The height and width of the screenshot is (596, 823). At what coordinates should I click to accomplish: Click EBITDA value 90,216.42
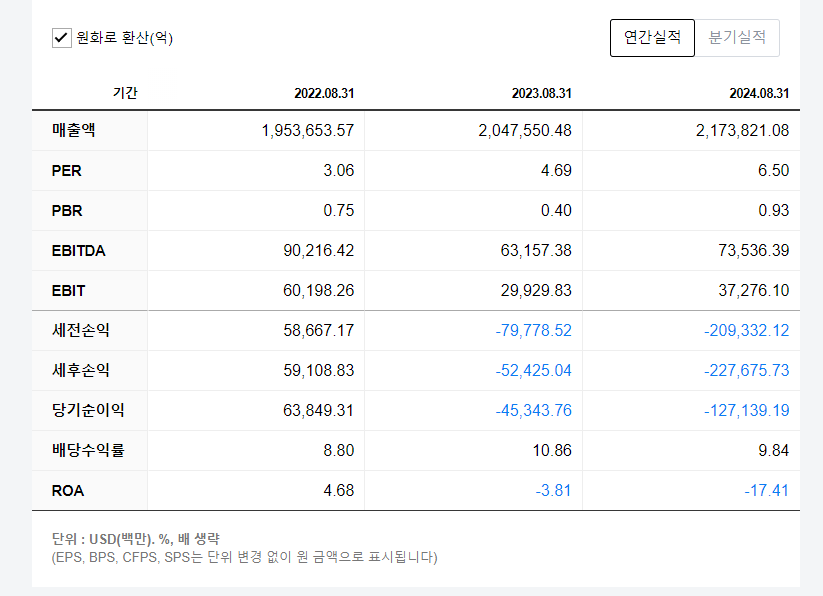coord(319,250)
